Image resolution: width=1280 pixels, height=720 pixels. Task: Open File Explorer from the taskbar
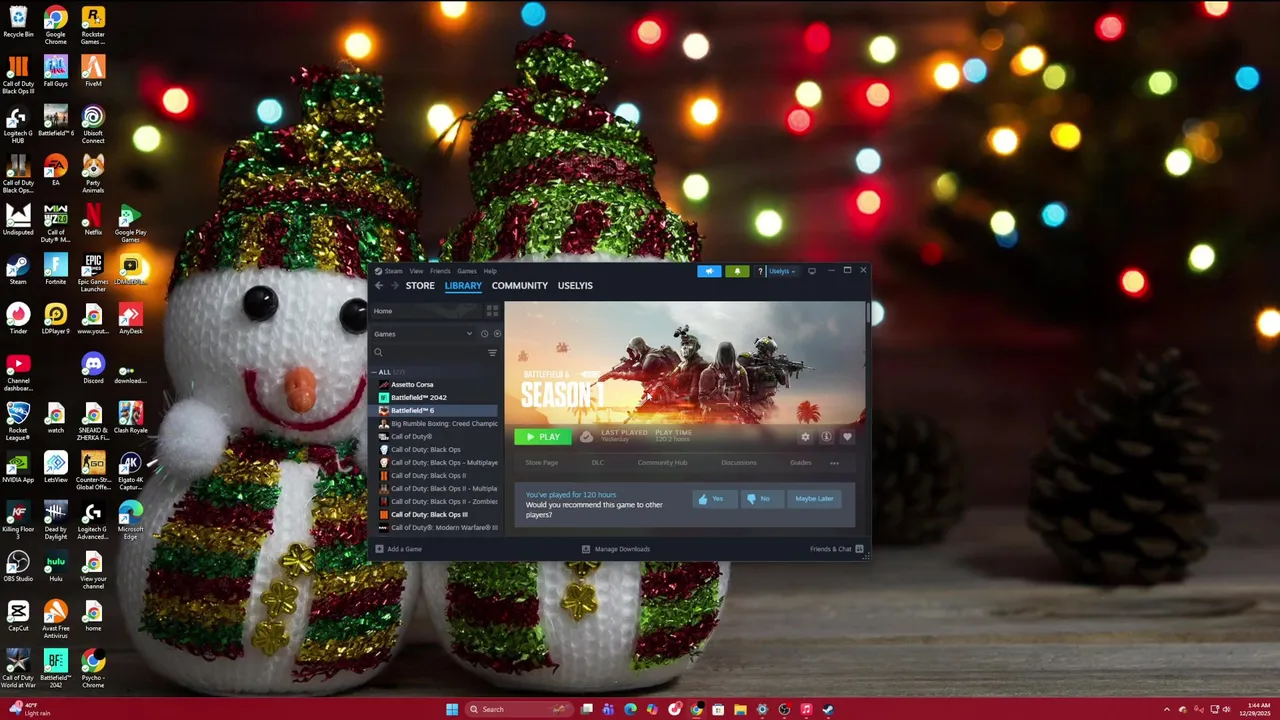[740, 709]
